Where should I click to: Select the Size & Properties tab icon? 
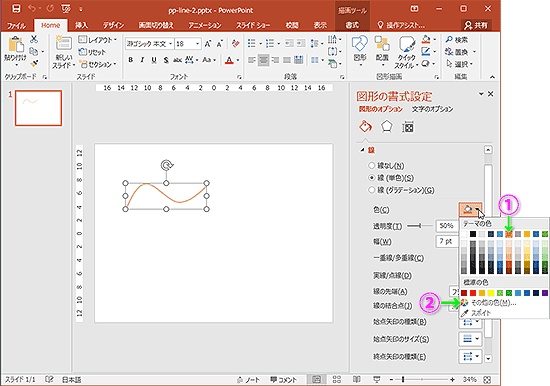[x=408, y=127]
